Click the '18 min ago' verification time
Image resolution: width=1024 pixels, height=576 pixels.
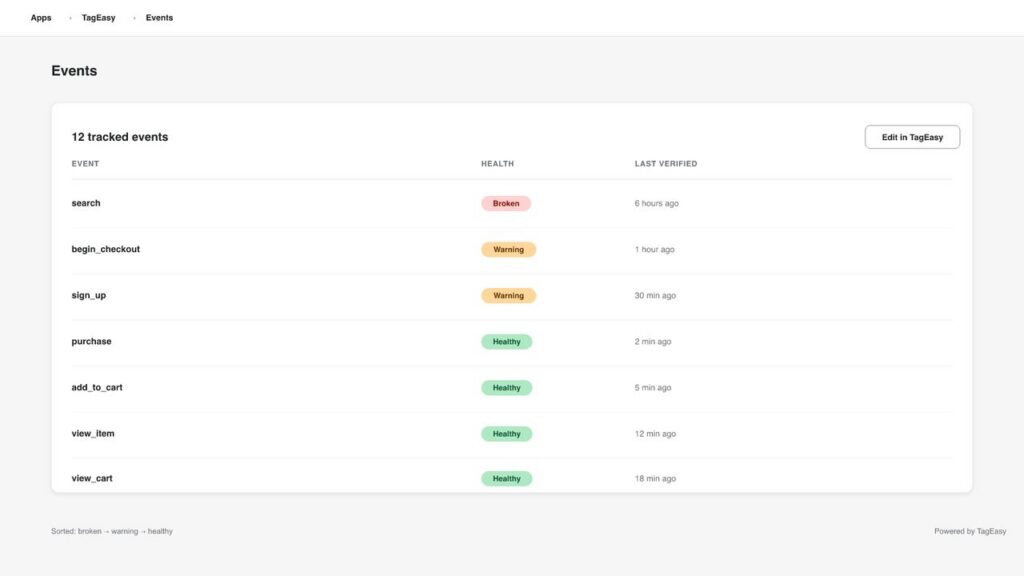click(x=655, y=479)
